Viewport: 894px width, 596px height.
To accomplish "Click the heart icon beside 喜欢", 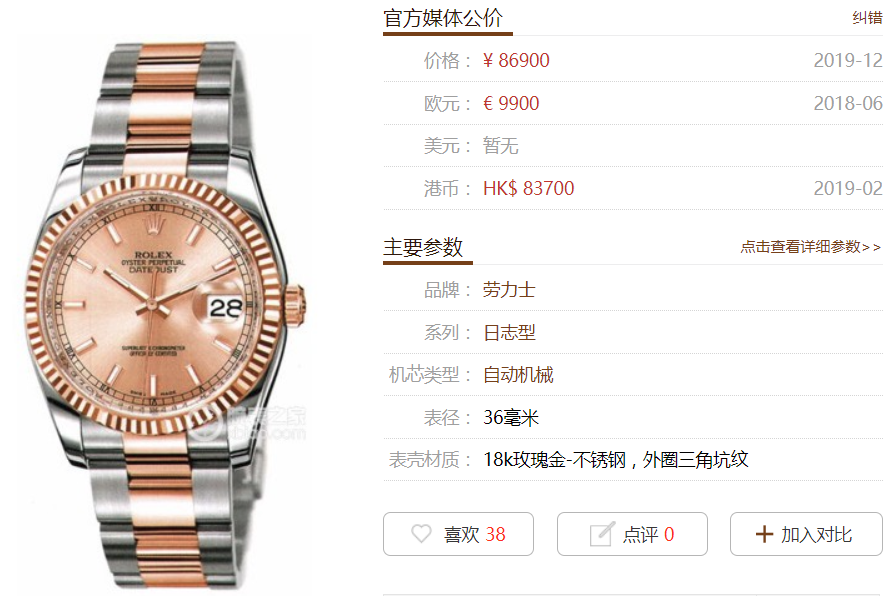I will click(421, 534).
